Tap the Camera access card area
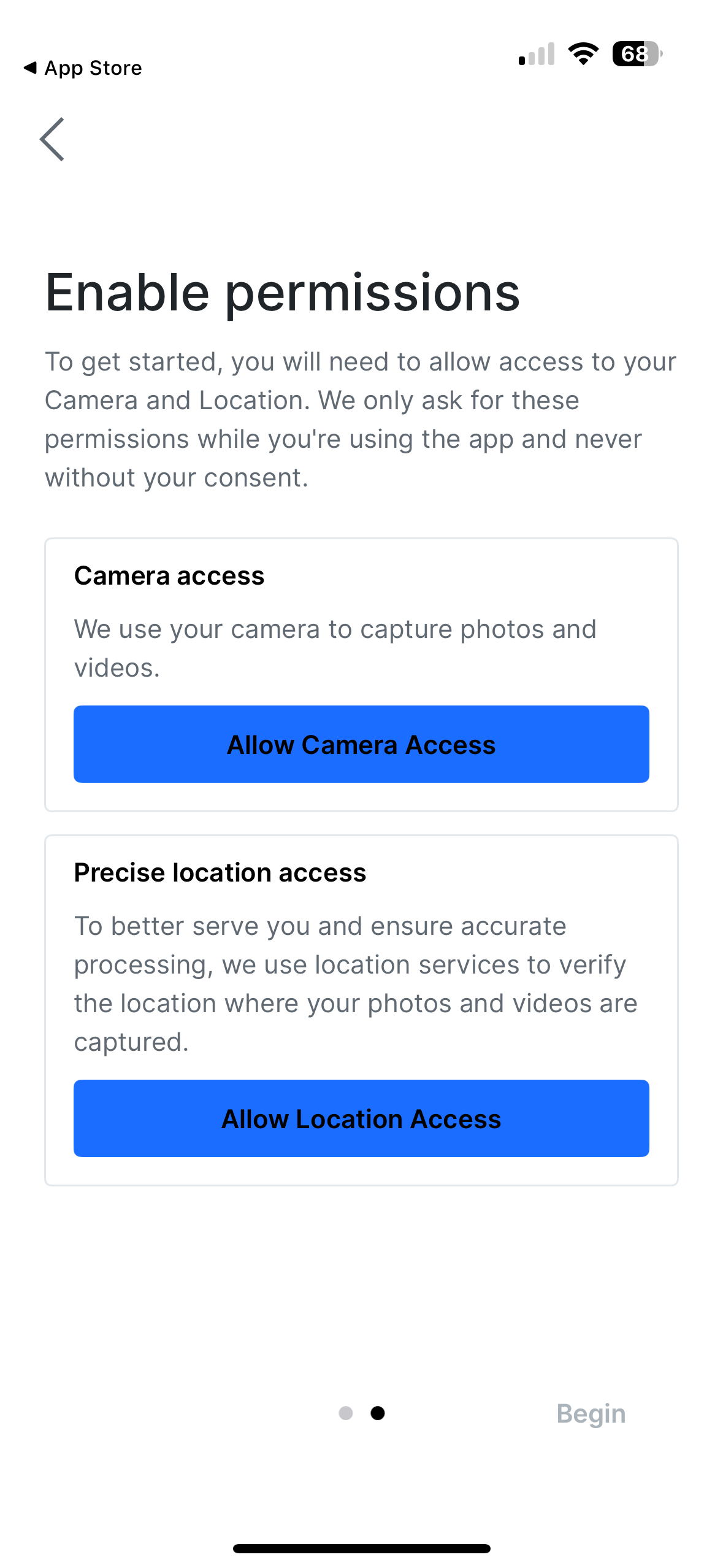The height and width of the screenshot is (1568, 723). [361, 675]
